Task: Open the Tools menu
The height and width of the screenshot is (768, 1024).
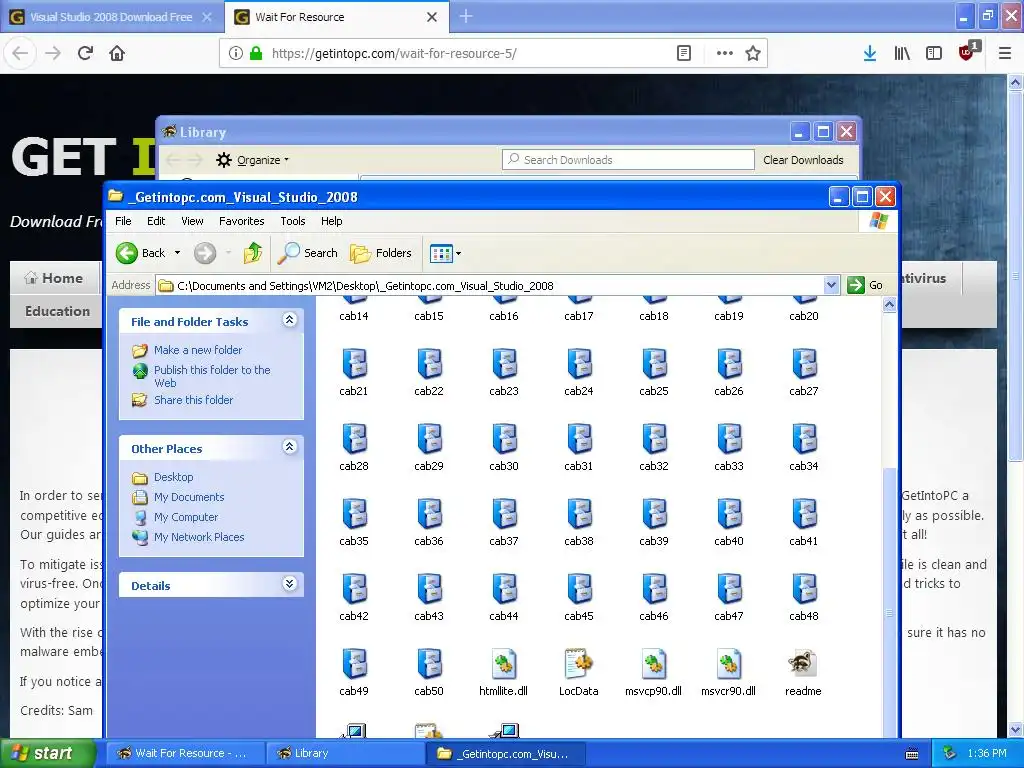Action: [x=293, y=221]
